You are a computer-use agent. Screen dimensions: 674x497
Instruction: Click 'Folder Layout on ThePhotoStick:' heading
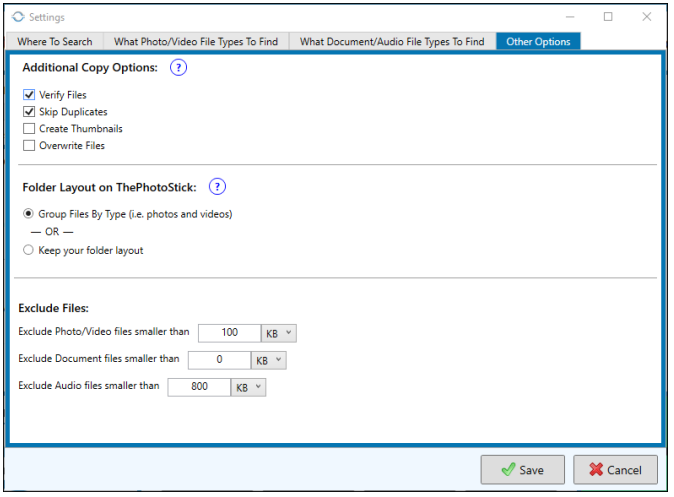point(110,187)
